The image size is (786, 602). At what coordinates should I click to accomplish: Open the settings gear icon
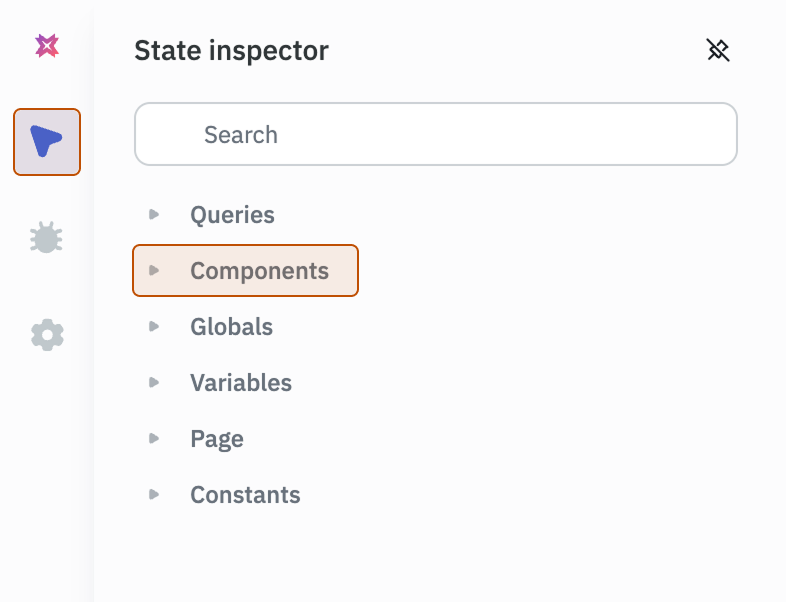pyautogui.click(x=47, y=335)
